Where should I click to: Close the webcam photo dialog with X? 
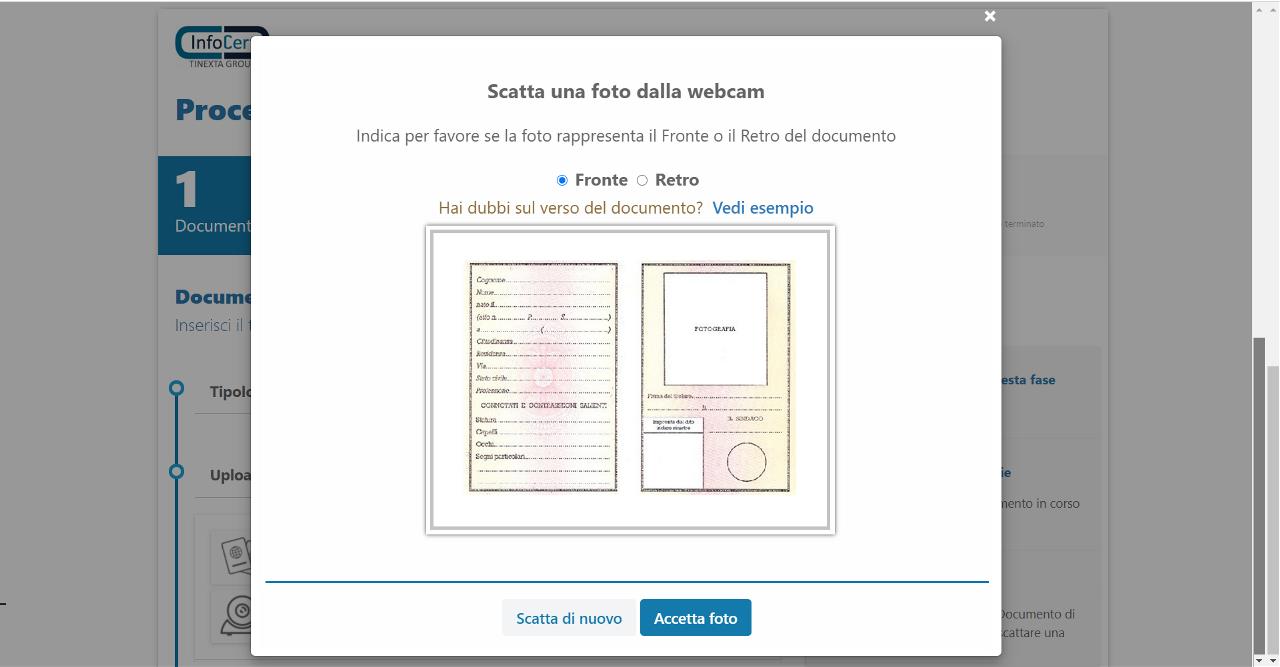[989, 16]
